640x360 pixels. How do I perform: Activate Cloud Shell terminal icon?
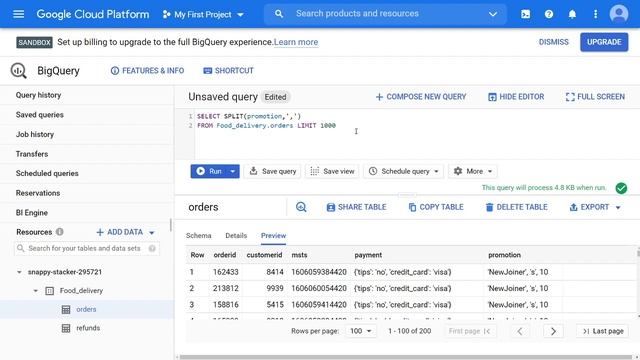[x=525, y=14]
